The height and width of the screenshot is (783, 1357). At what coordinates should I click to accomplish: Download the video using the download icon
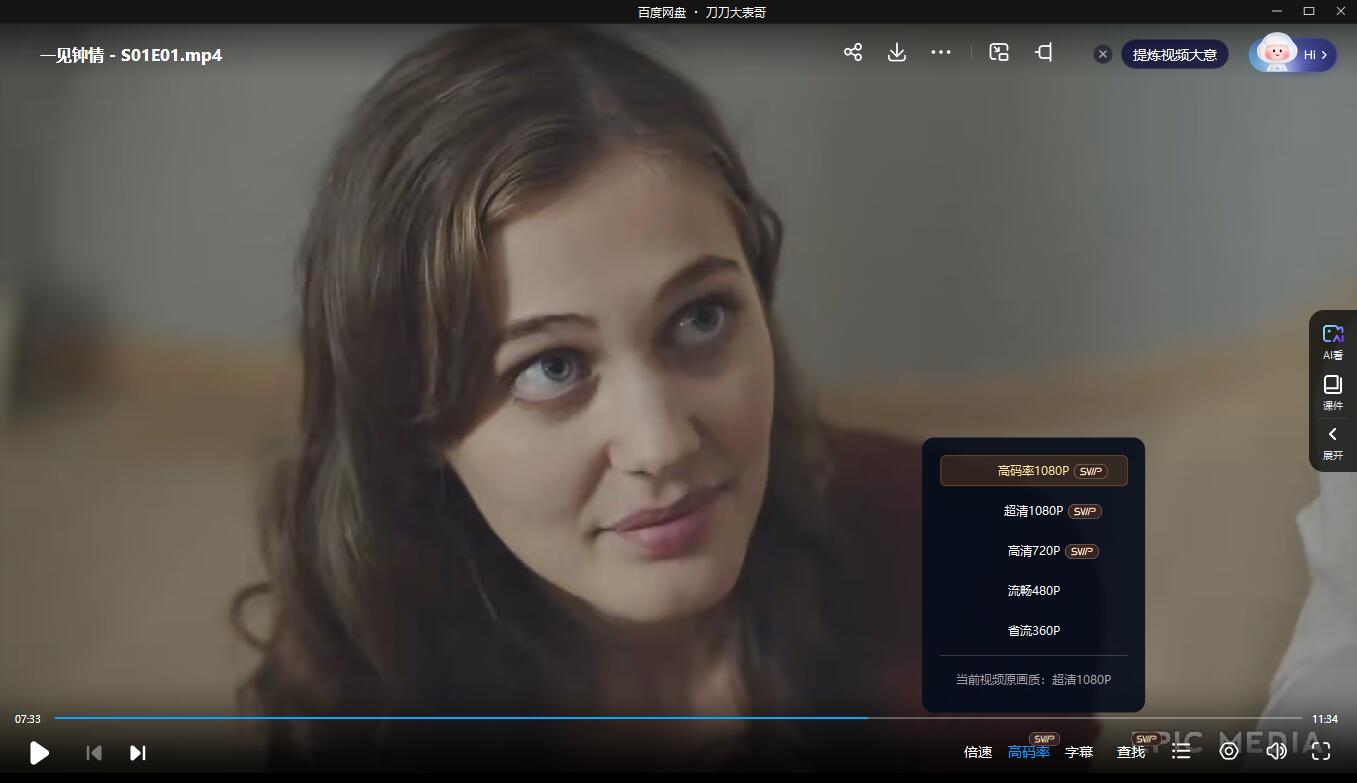tap(896, 53)
